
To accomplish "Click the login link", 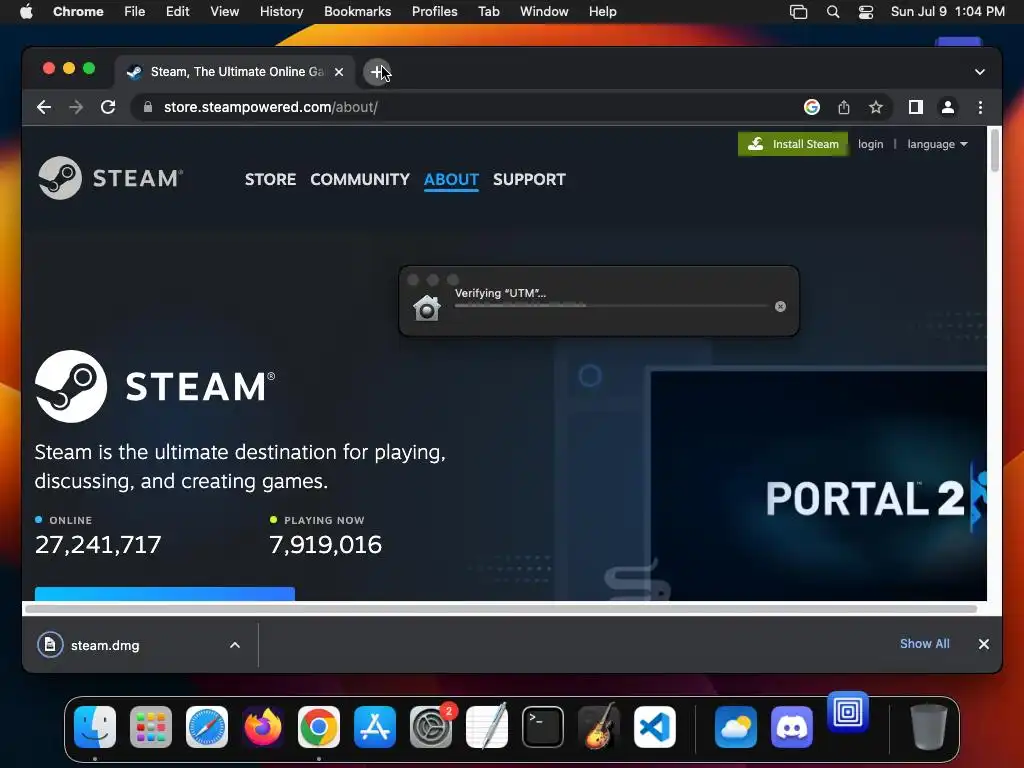I will point(871,144).
